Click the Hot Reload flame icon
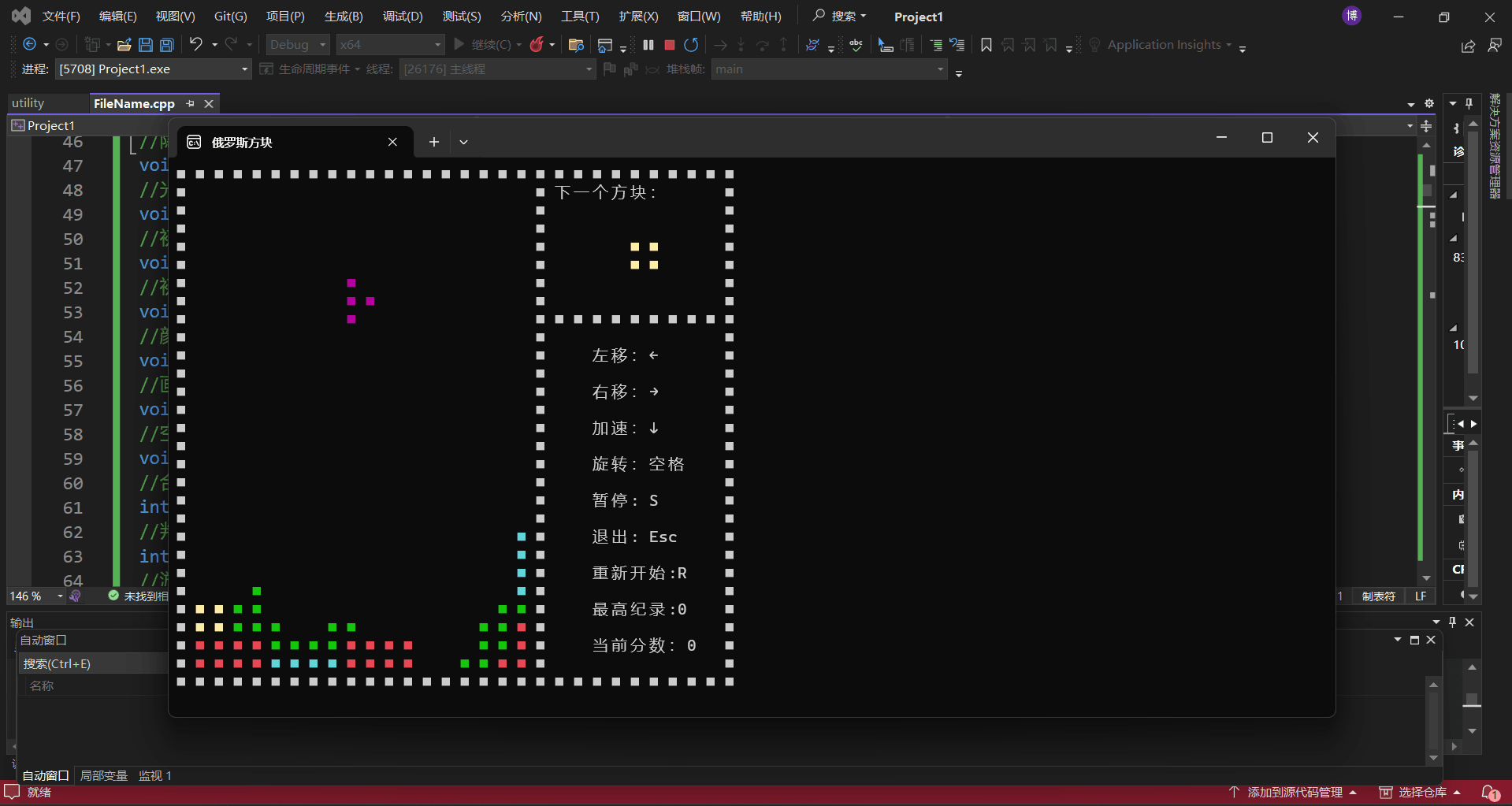 point(537,45)
